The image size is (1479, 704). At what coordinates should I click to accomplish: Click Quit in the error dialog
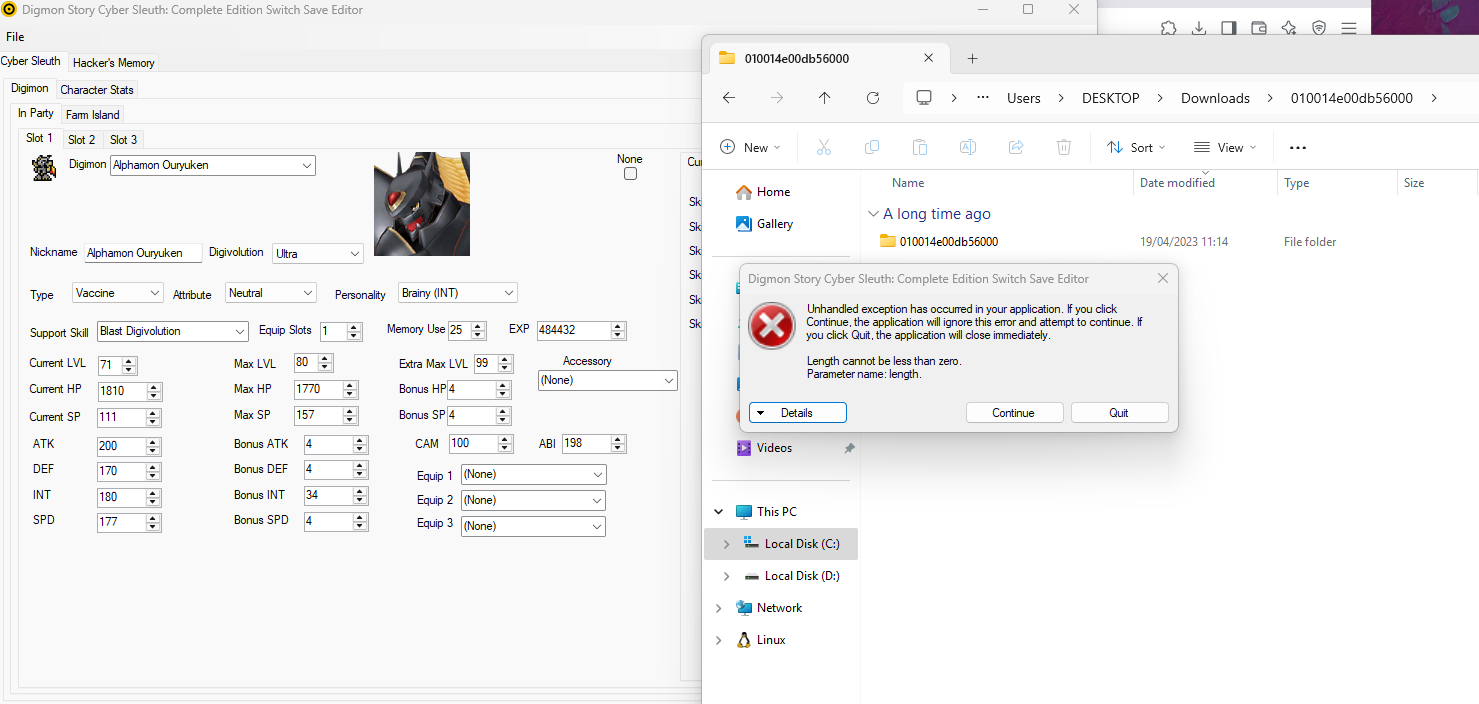pos(1119,413)
